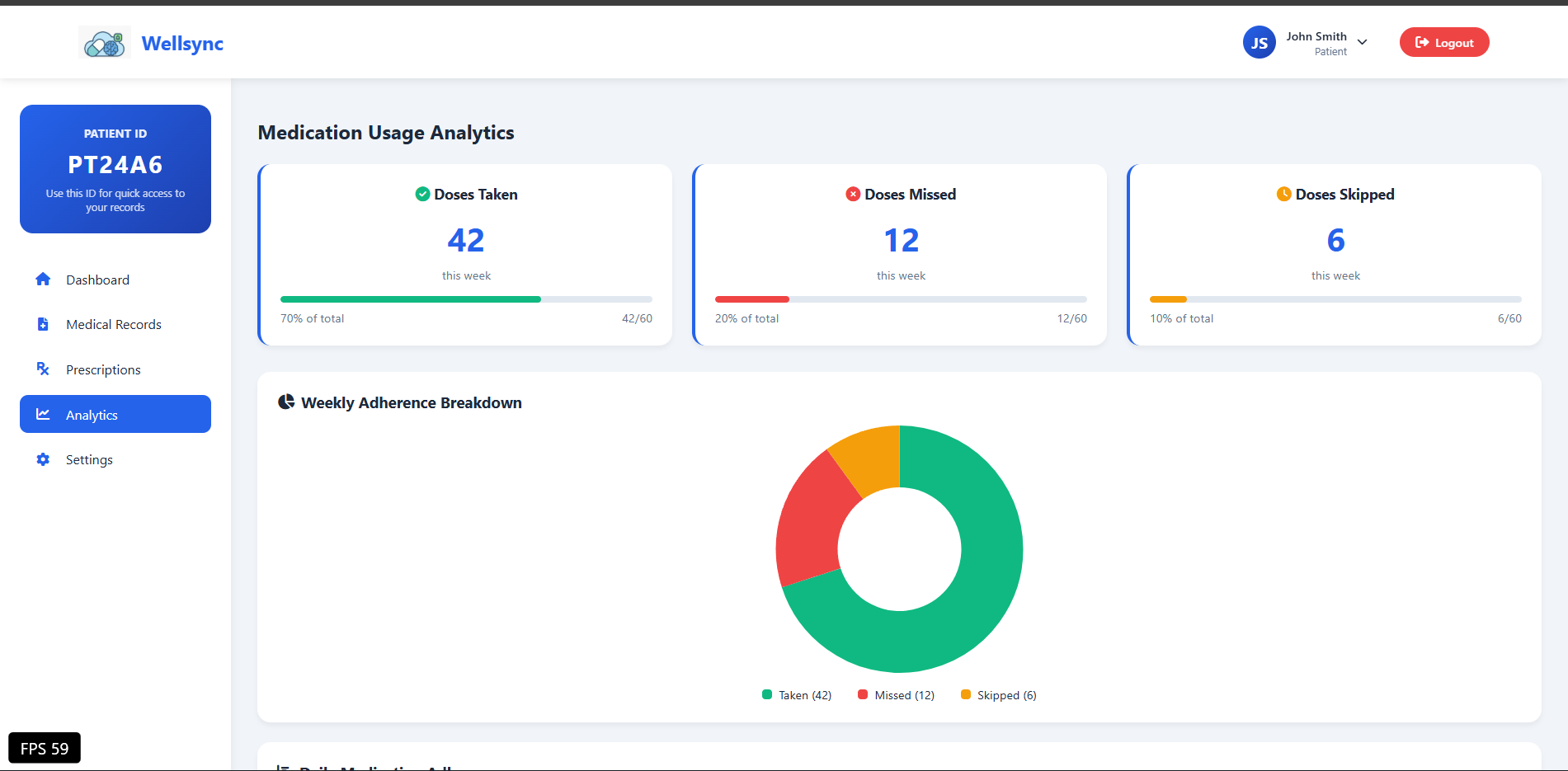Click the PT24A6 patient ID card
1568x771 pixels.
coord(115,169)
